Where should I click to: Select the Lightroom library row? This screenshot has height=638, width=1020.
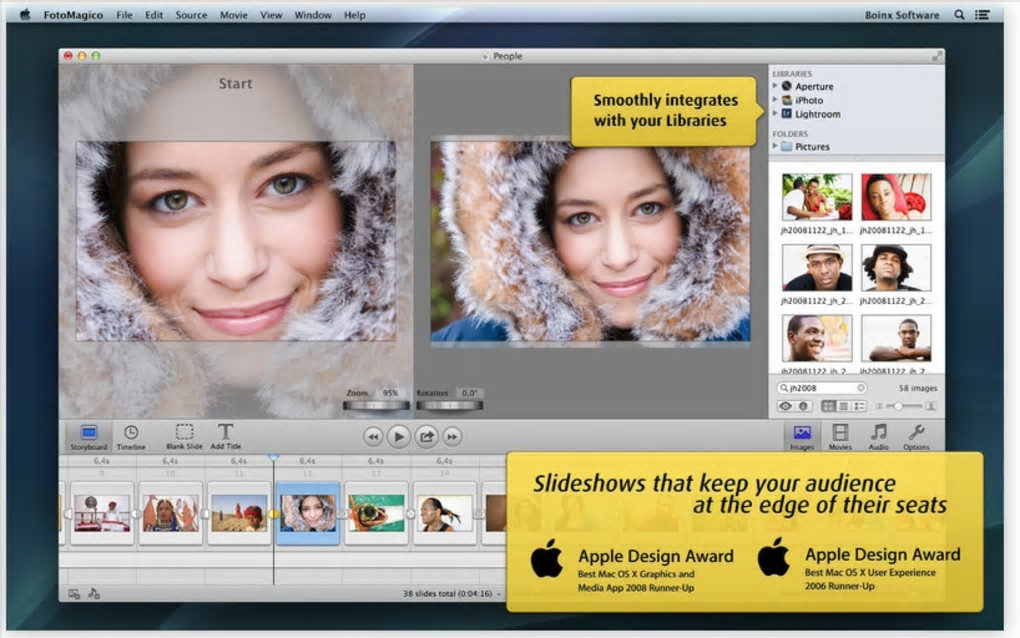(x=856, y=114)
